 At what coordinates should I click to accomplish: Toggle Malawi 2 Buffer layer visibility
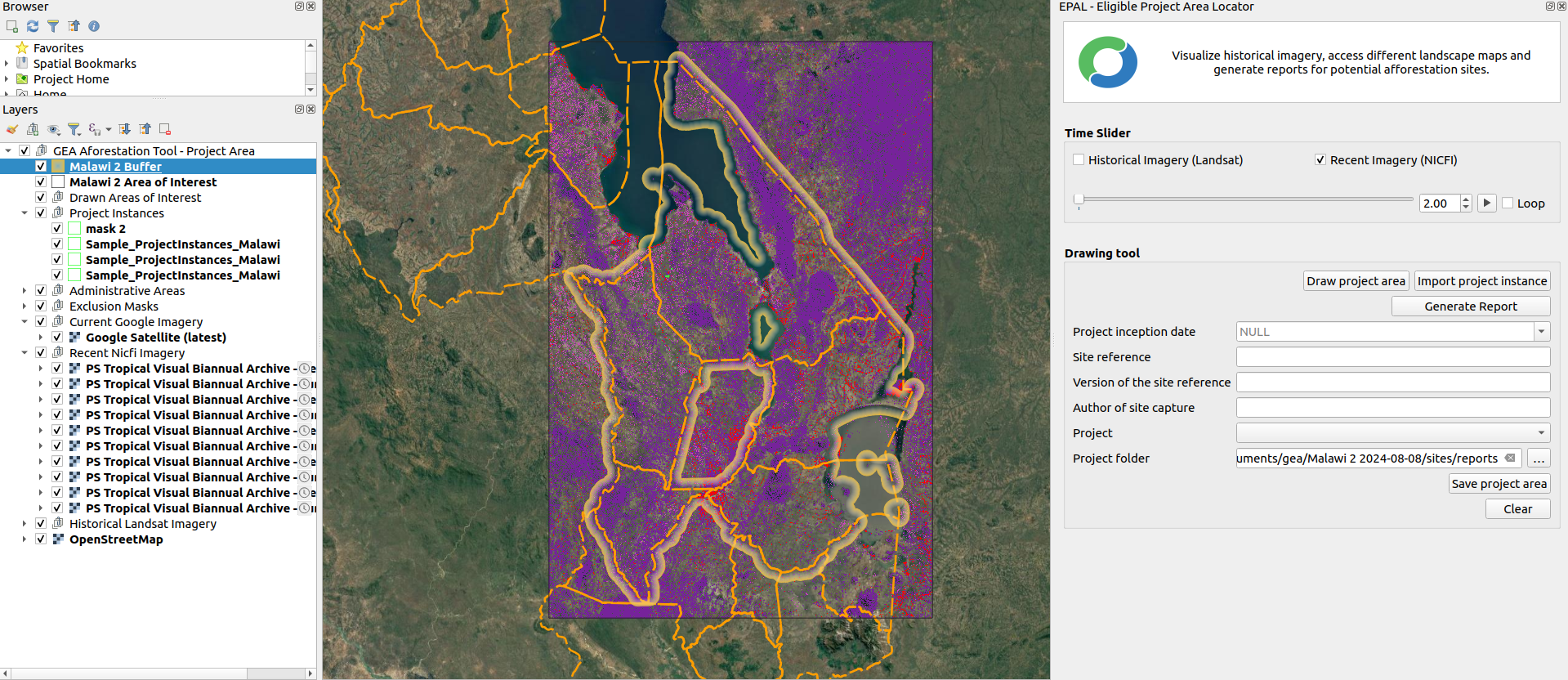[x=41, y=167]
